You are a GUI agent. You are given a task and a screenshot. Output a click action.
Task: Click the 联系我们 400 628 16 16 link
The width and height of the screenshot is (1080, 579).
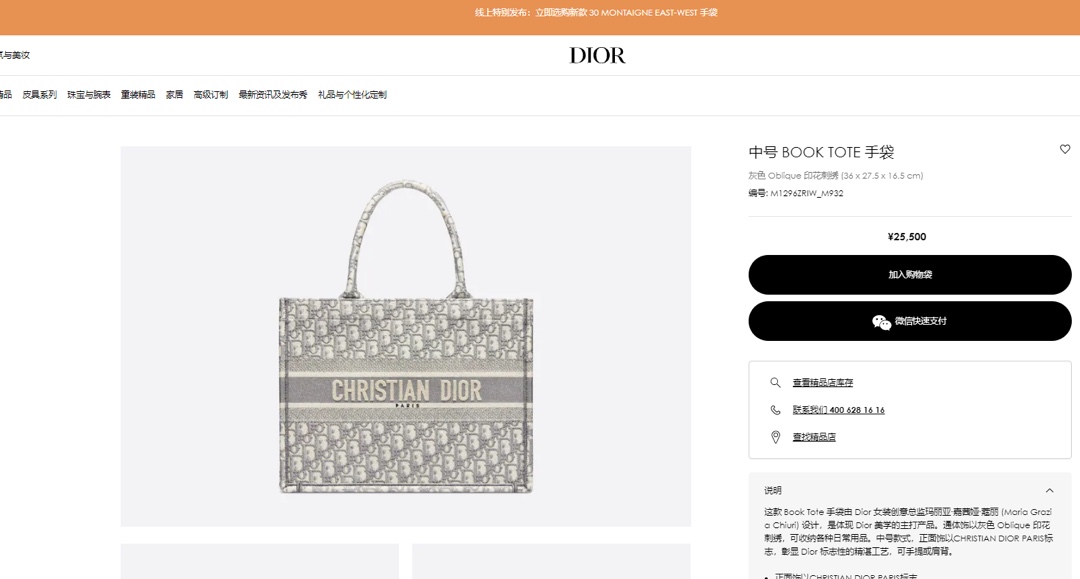[838, 410]
